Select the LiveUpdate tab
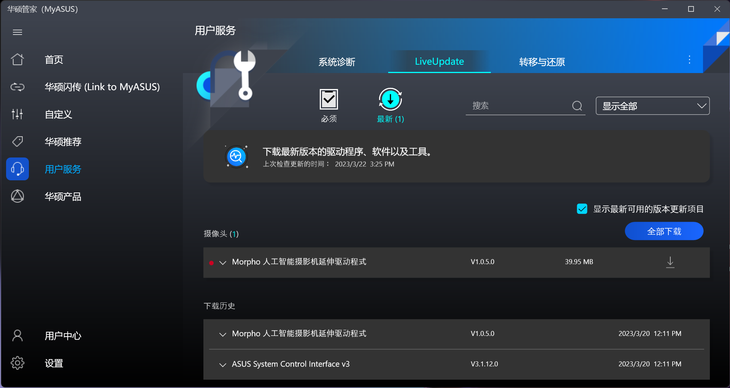Viewport: 730px width, 388px height. click(439, 61)
